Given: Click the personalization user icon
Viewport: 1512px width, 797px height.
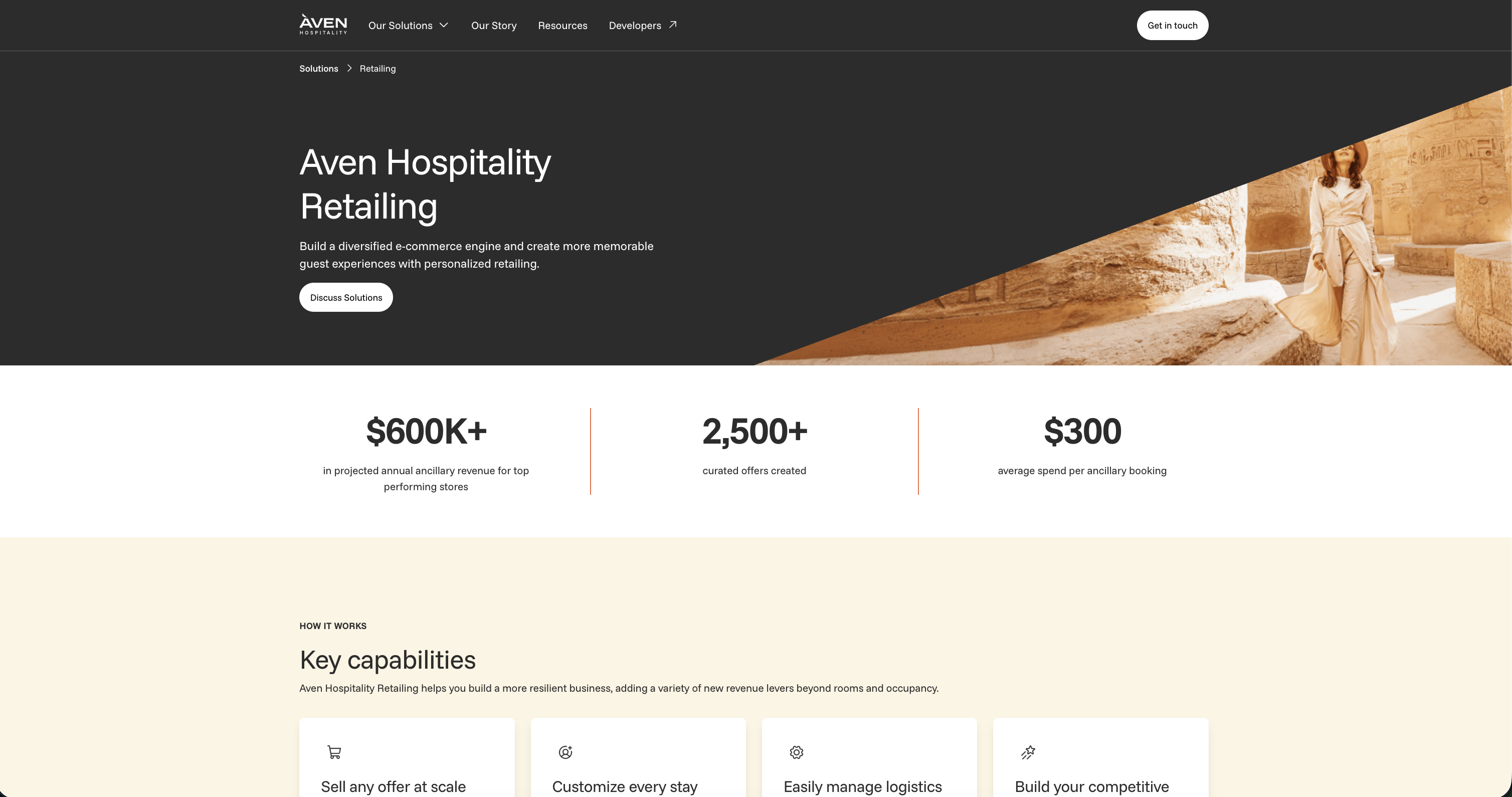Looking at the screenshot, I should click(565, 752).
